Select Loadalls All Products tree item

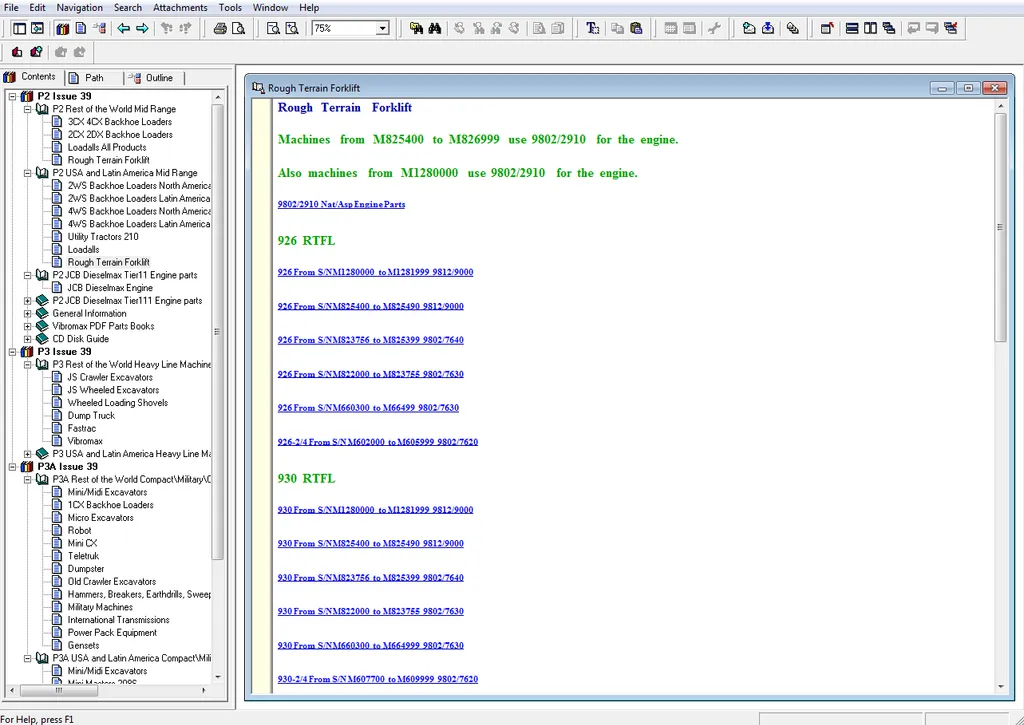[106, 148]
